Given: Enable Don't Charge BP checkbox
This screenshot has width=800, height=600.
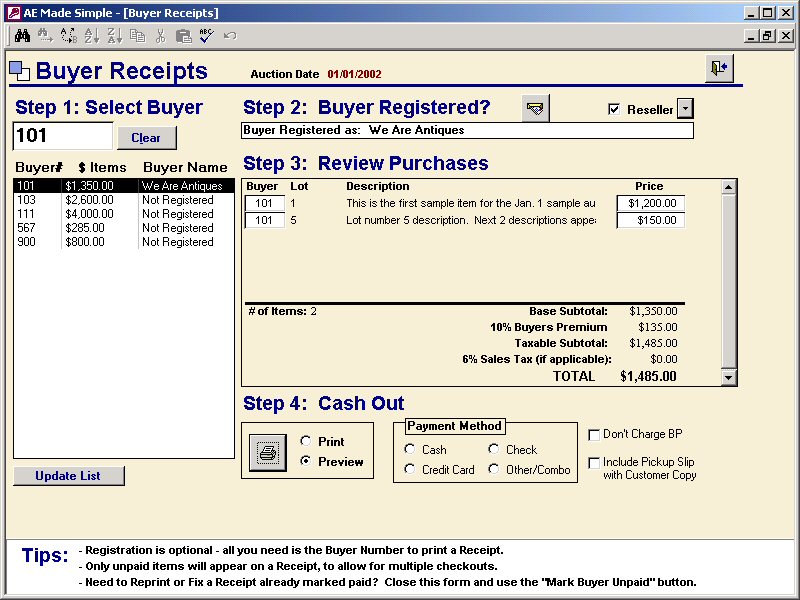Looking at the screenshot, I should (x=594, y=435).
